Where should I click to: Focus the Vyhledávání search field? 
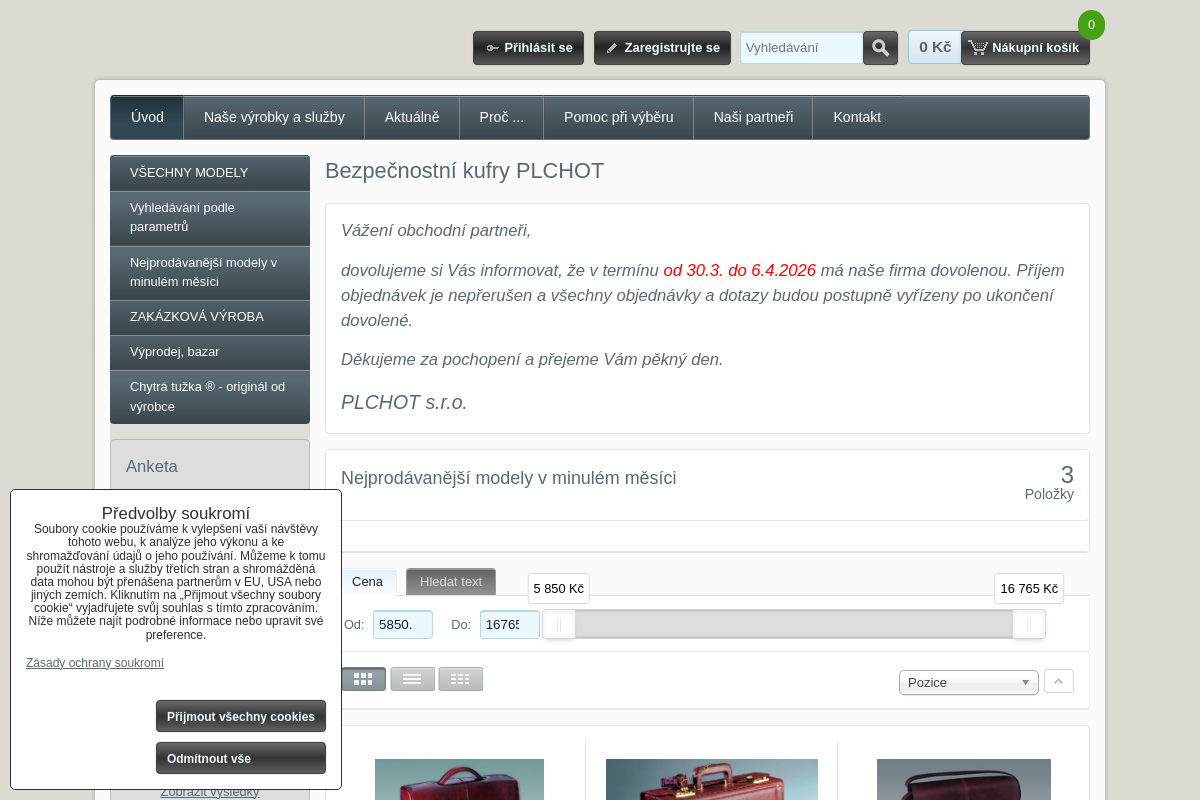[x=801, y=48]
